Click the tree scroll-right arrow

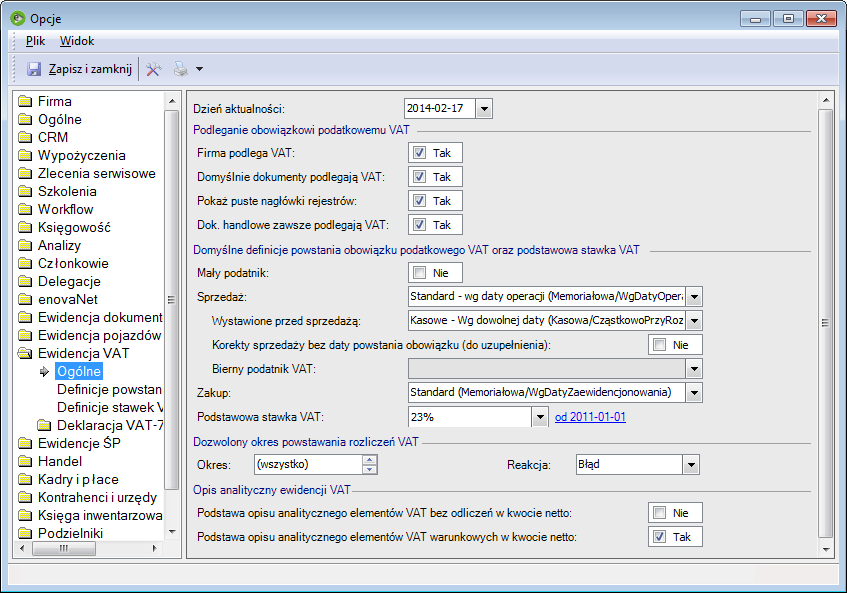155,549
